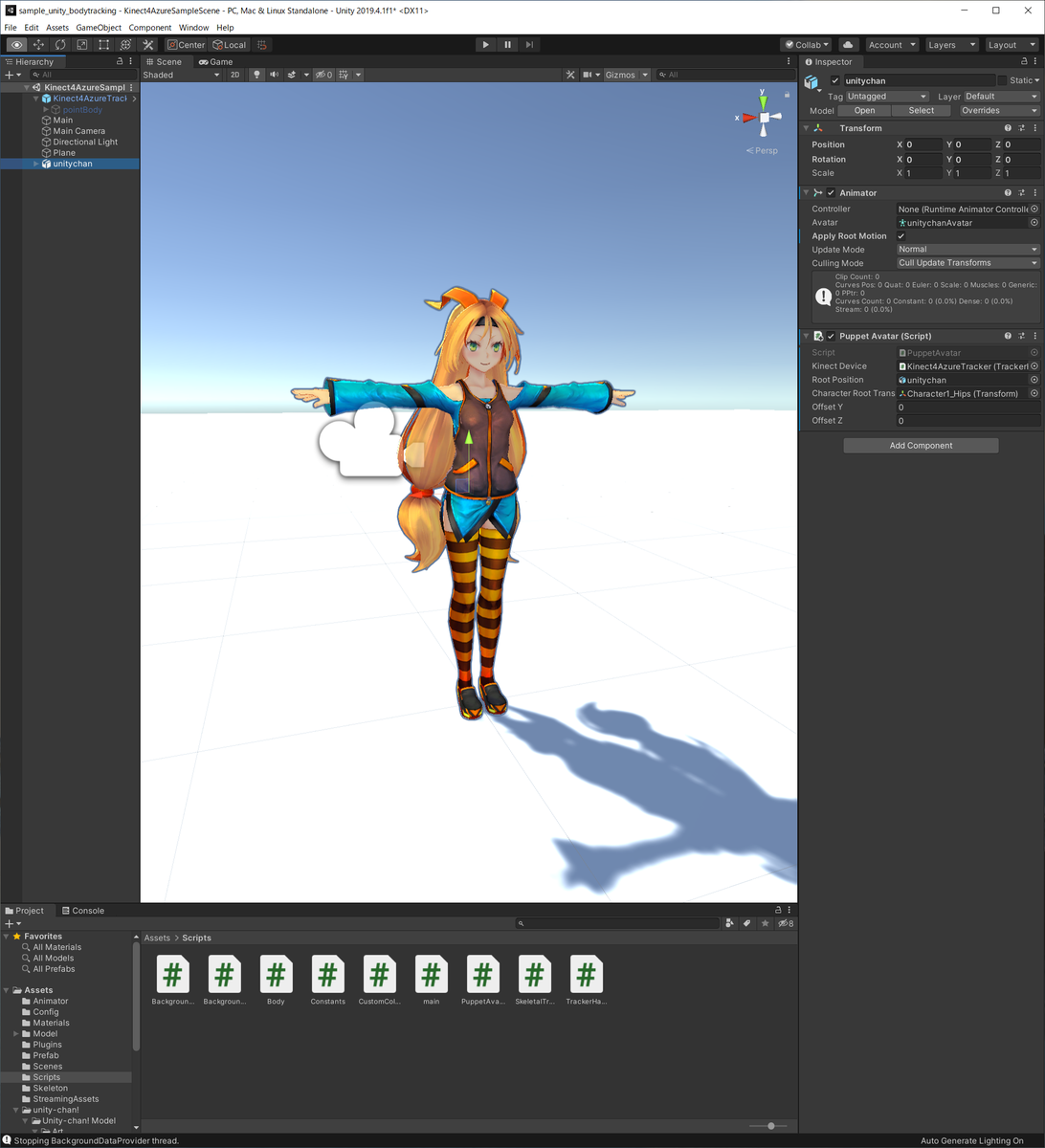Click the model Select button
This screenshot has width=1045, height=1148.
[x=922, y=111]
